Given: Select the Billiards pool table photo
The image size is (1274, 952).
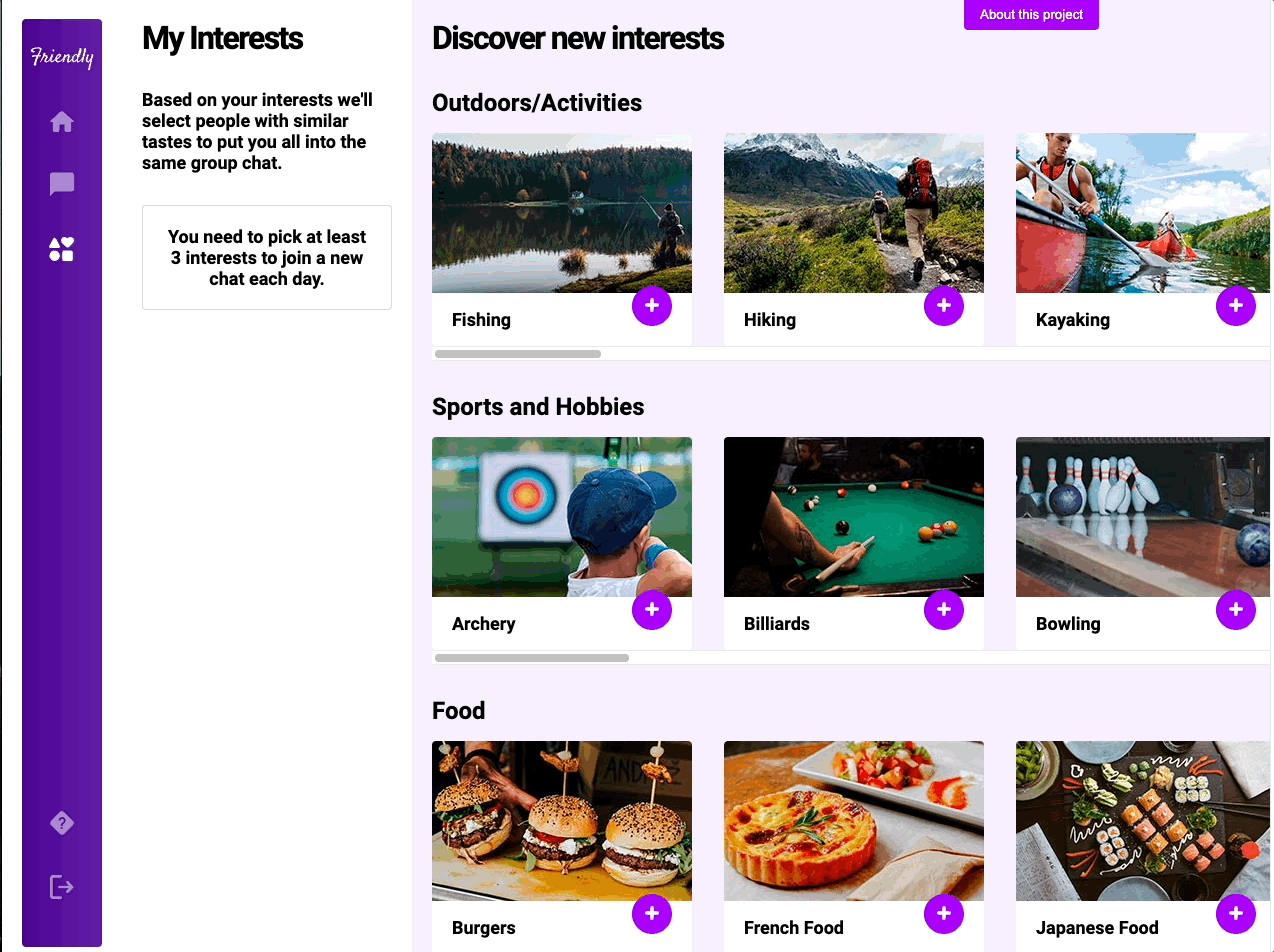Looking at the screenshot, I should tap(854, 517).
